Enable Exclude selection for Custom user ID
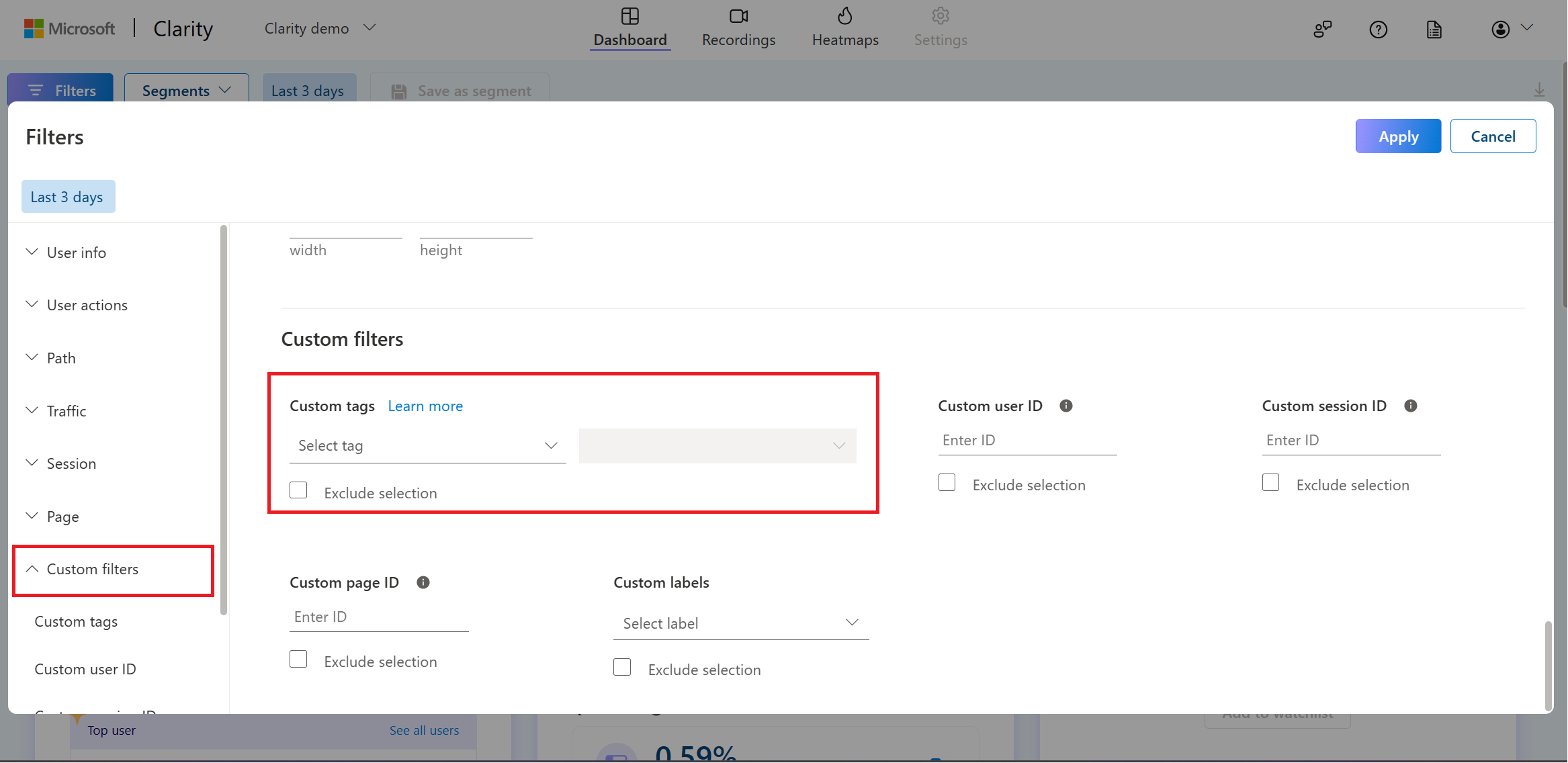1568x763 pixels. point(947,482)
